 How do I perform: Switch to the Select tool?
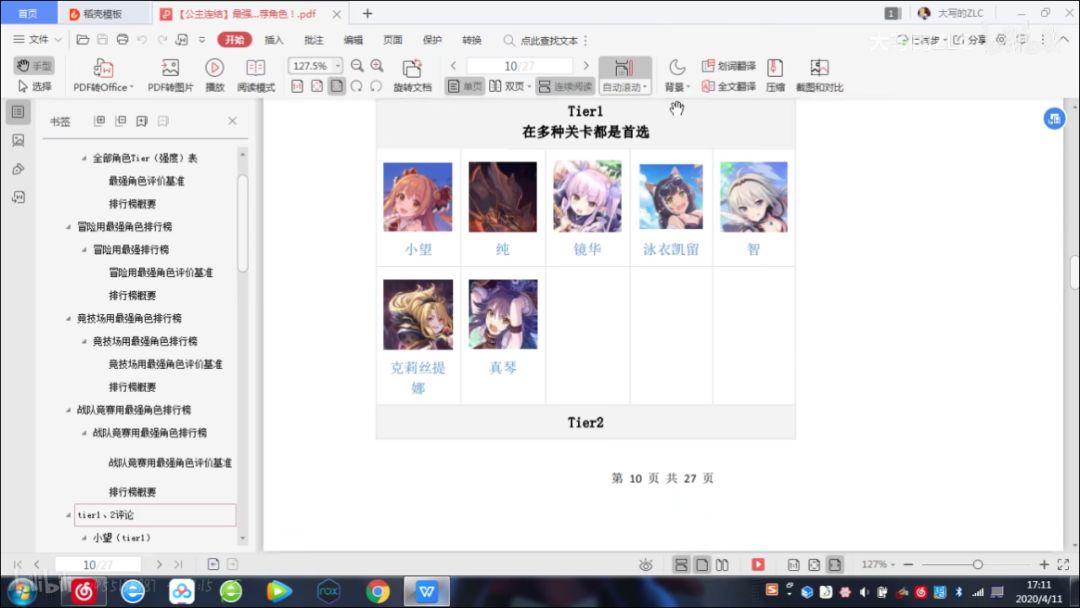pyautogui.click(x=34, y=86)
